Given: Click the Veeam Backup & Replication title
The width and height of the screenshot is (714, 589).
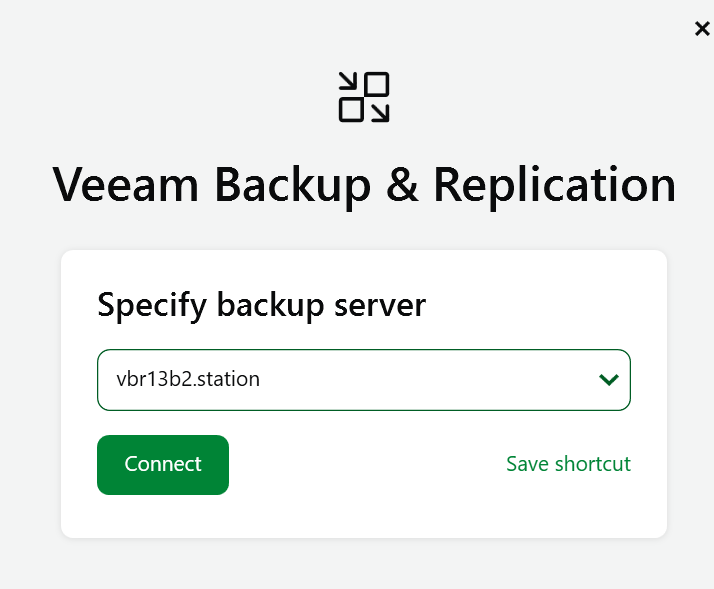Looking at the screenshot, I should pos(364,185).
